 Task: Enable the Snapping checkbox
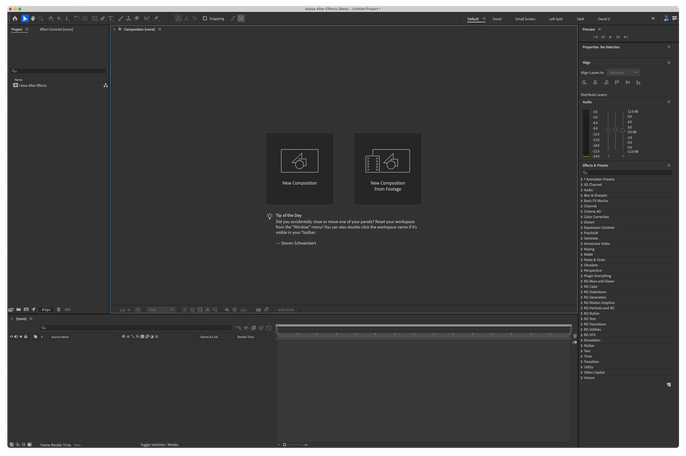tap(205, 18)
